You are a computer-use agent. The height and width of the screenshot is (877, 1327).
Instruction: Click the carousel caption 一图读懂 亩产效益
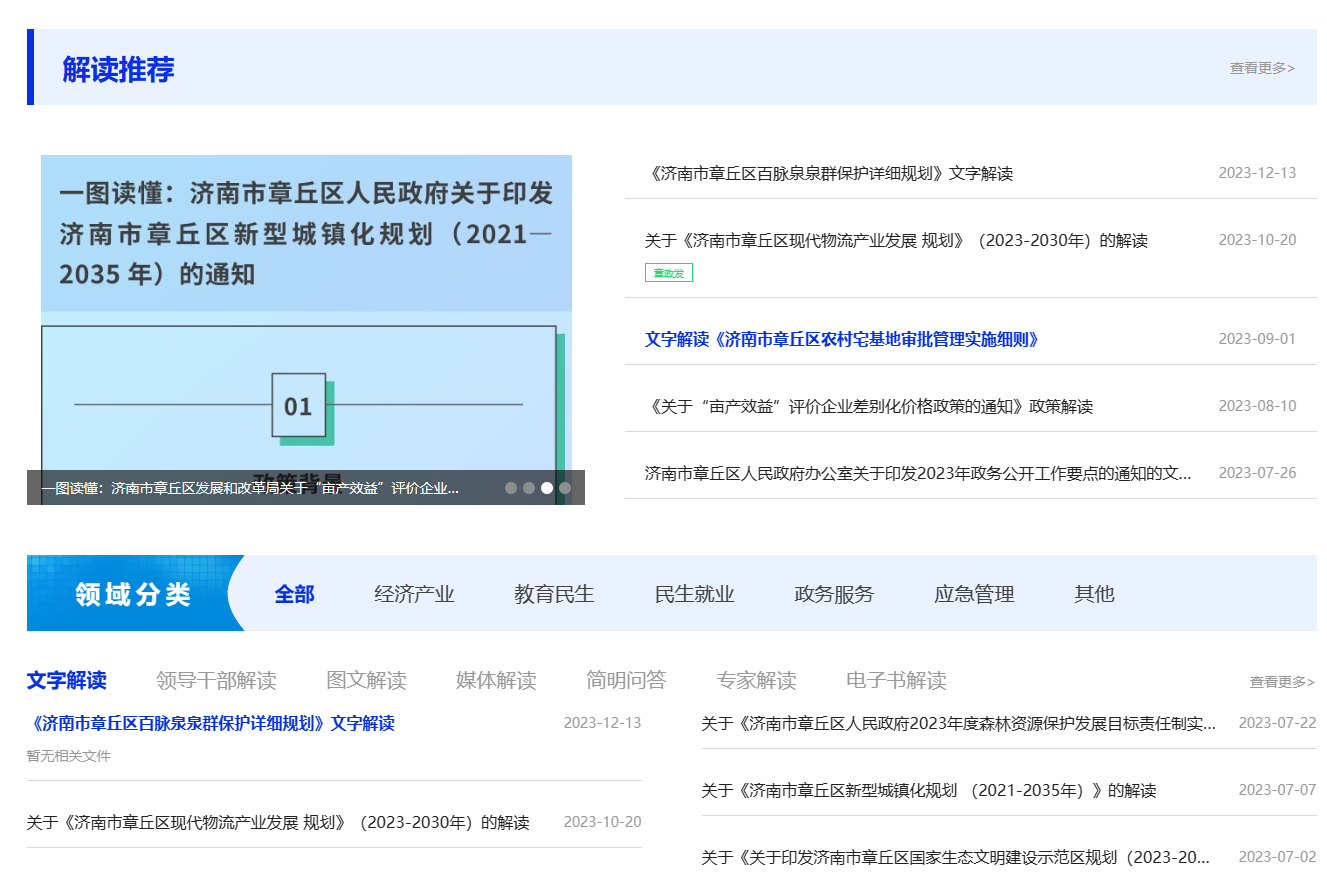click(x=250, y=488)
